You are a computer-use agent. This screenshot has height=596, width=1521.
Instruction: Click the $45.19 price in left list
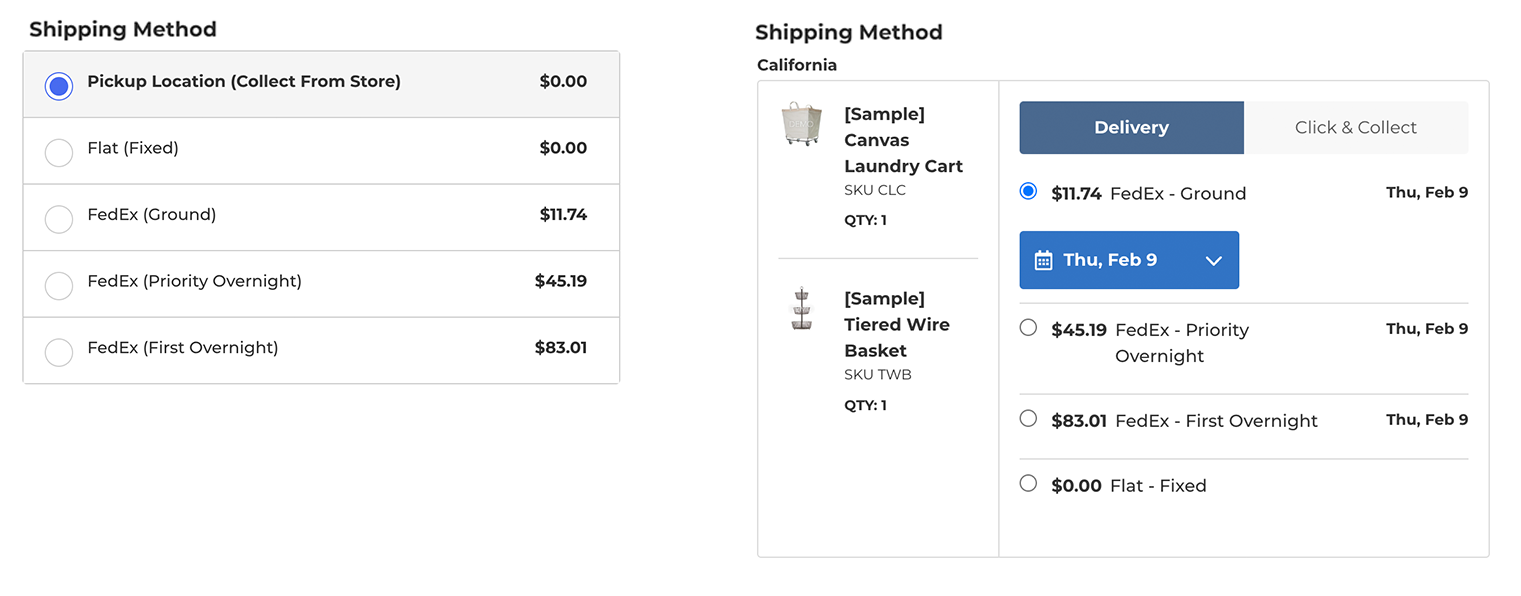click(560, 281)
